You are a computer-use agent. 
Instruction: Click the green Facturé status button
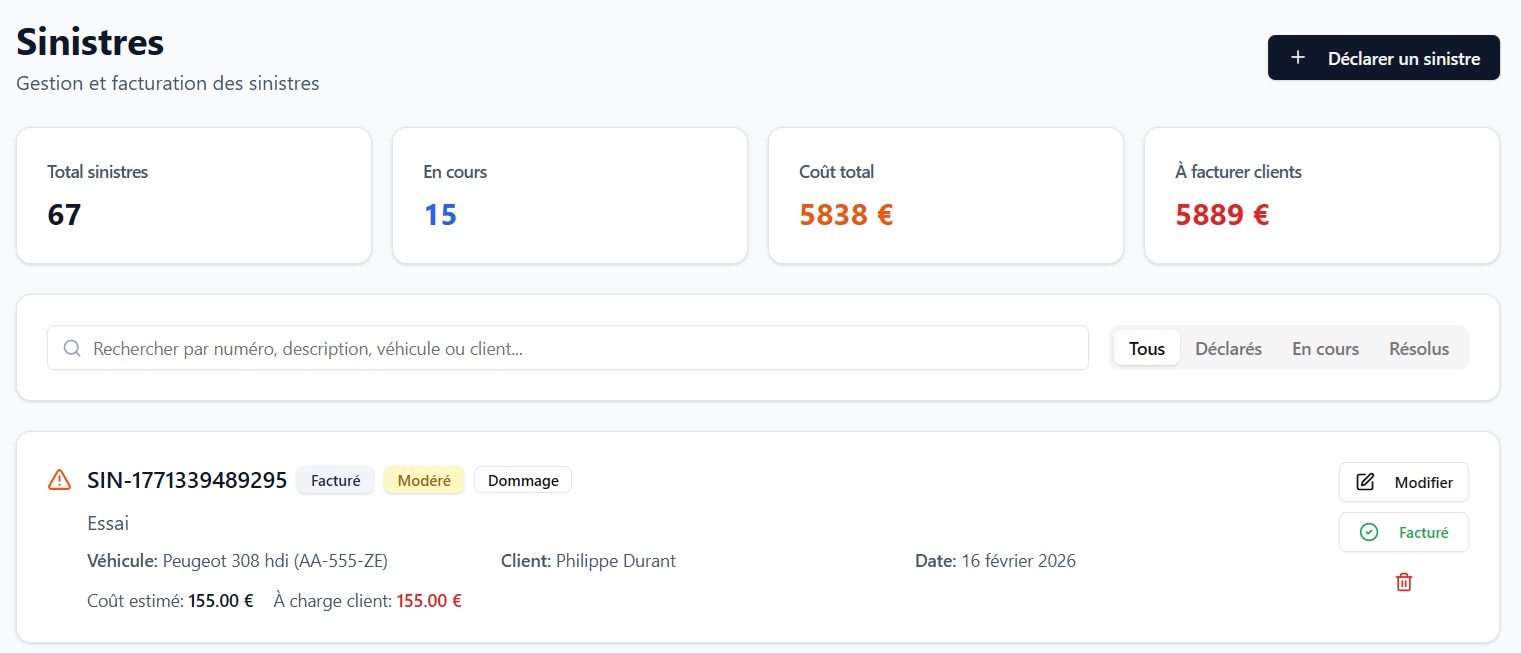point(1403,533)
